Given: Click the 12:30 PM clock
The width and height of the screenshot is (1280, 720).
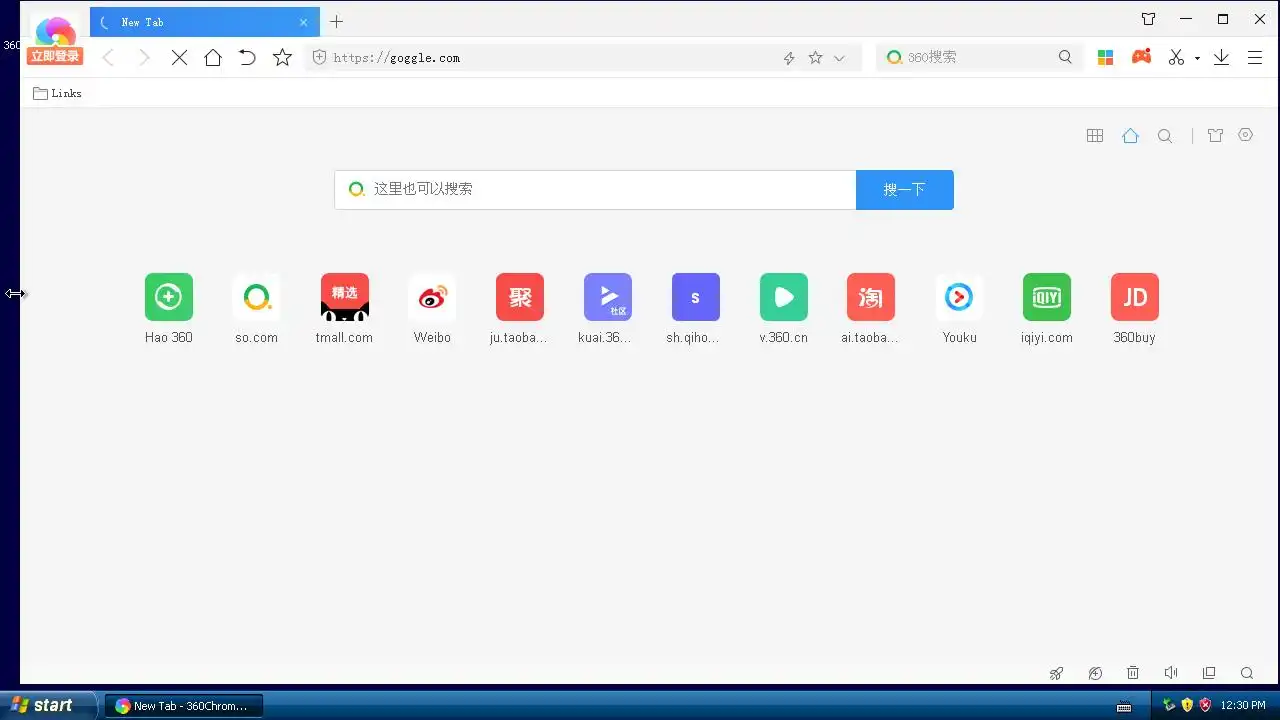Looking at the screenshot, I should click(1243, 706).
